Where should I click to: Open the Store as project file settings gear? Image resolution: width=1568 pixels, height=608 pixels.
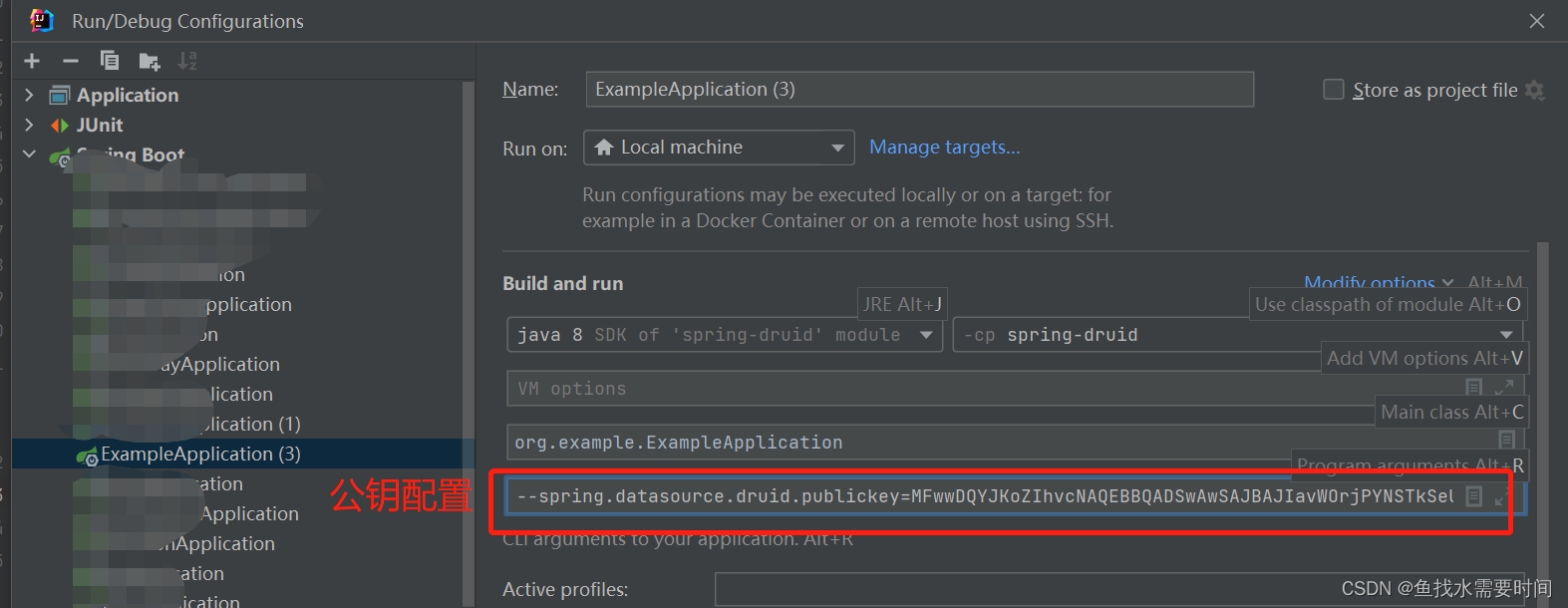tap(1535, 90)
